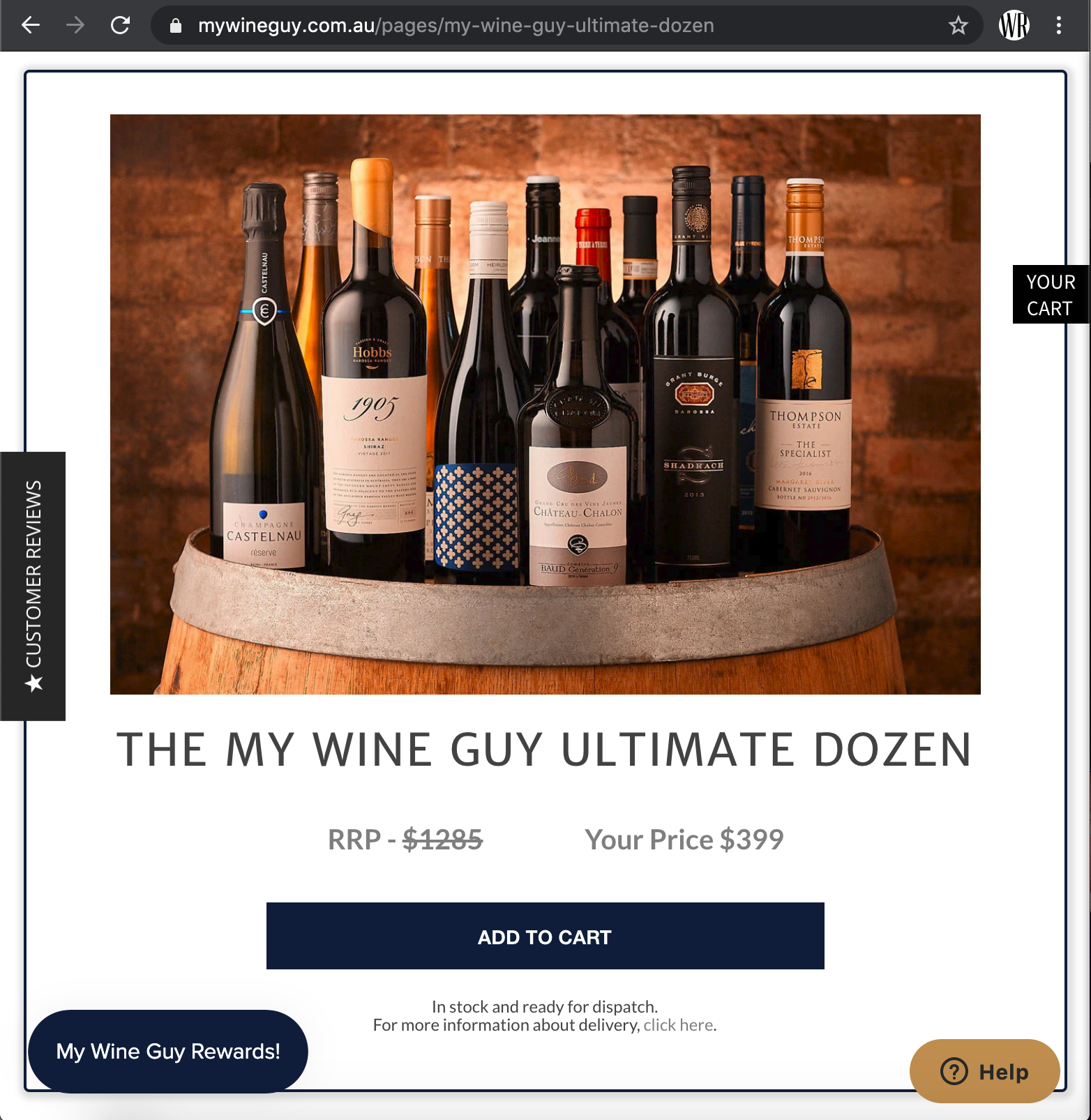Go back to the previous page

[31, 26]
